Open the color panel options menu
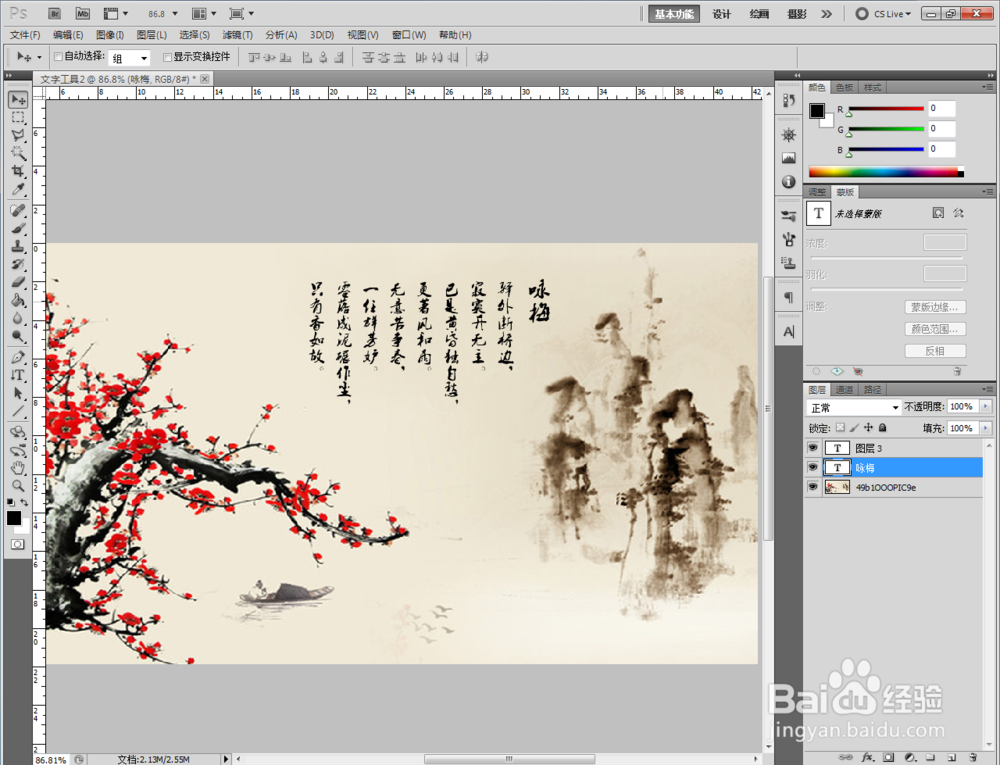Screen dimensions: 1000x765 (988, 87)
